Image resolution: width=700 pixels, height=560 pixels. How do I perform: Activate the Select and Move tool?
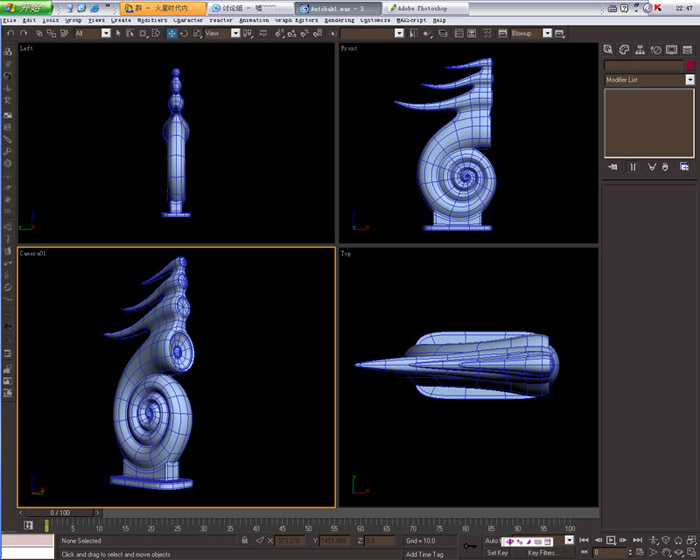pos(171,33)
